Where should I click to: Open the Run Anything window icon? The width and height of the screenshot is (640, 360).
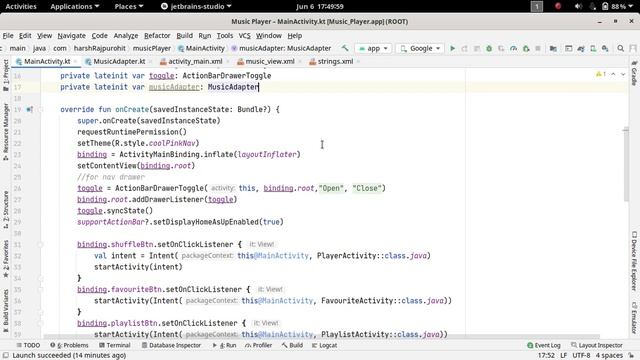click(x=569, y=49)
